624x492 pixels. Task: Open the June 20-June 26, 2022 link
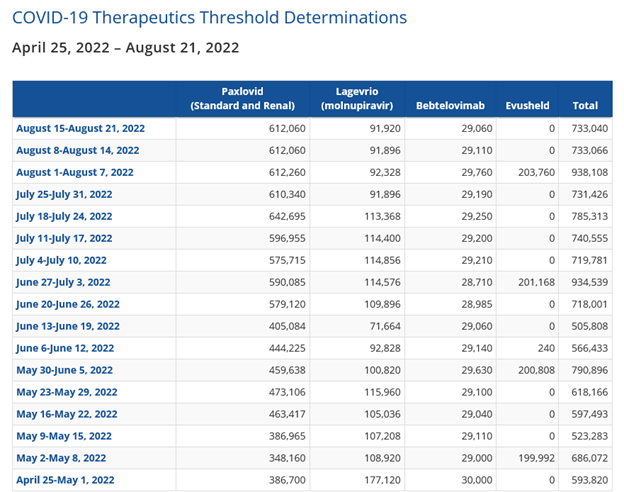click(x=68, y=304)
